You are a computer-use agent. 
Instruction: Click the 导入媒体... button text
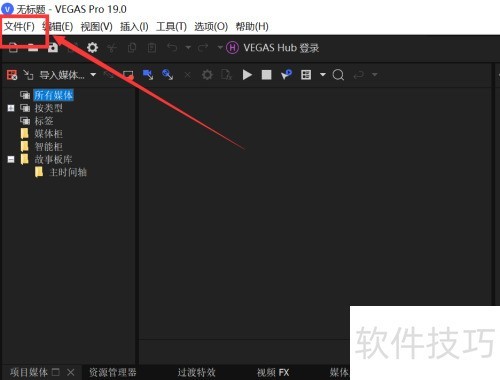[x=62, y=75]
